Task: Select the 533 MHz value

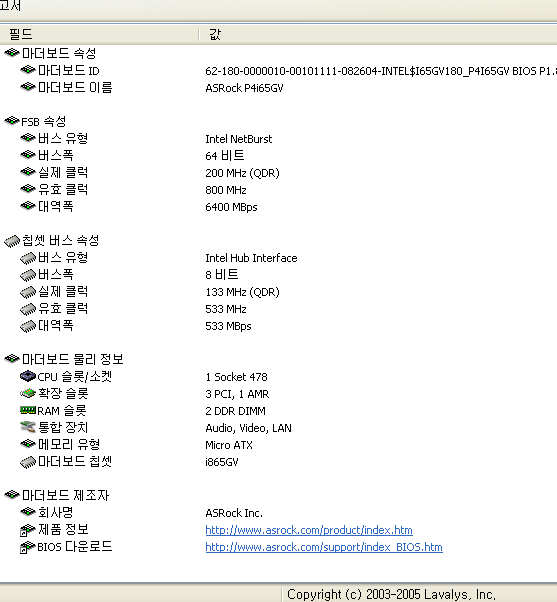Action: pos(226,309)
